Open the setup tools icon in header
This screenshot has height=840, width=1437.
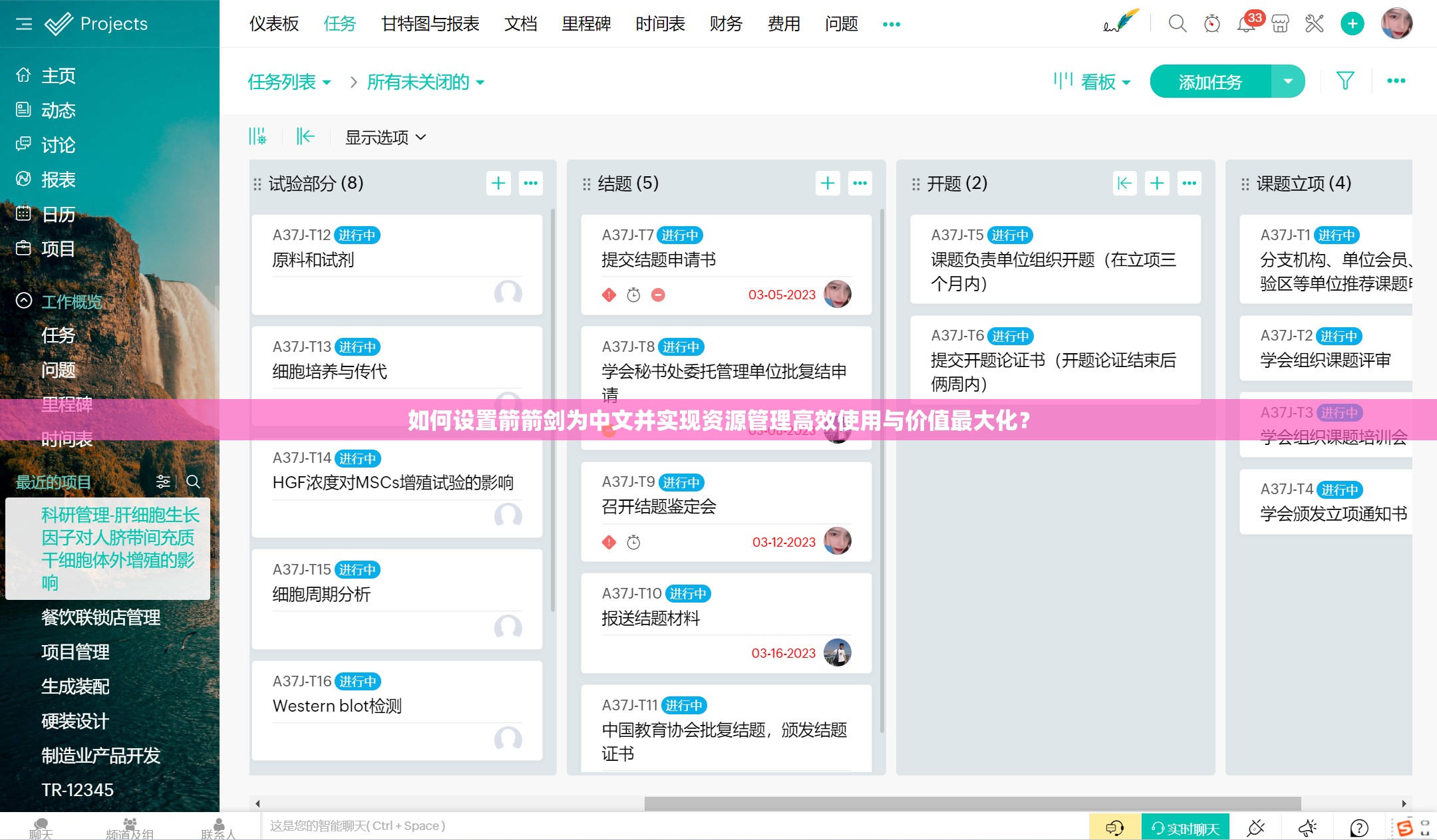pyautogui.click(x=1315, y=24)
